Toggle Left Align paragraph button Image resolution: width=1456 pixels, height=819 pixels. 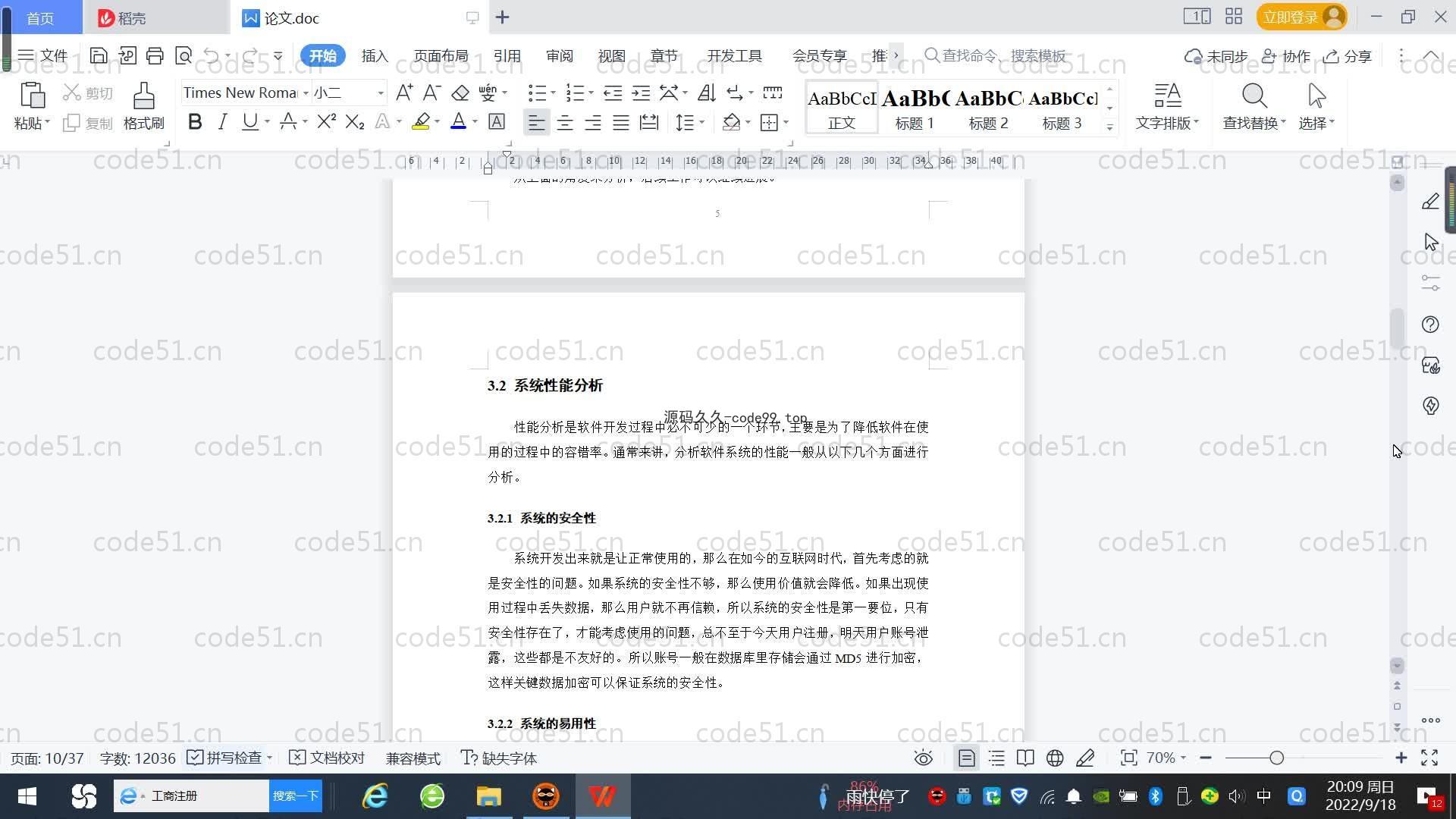tap(536, 122)
